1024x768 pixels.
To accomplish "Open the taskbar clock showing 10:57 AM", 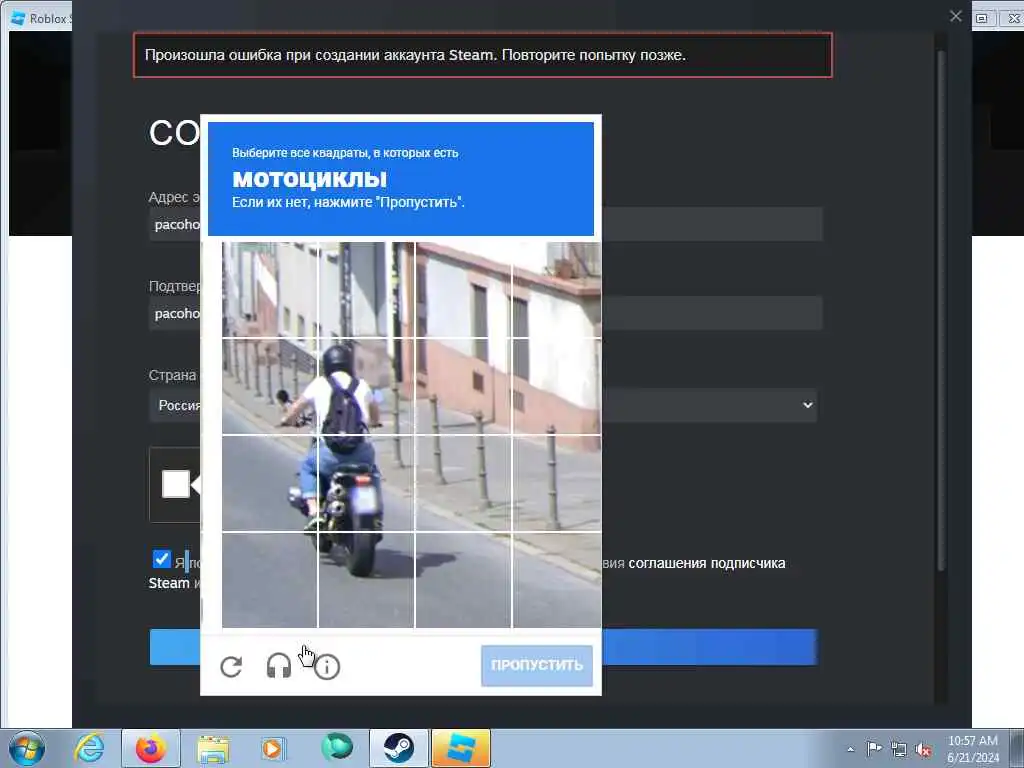I will click(973, 748).
